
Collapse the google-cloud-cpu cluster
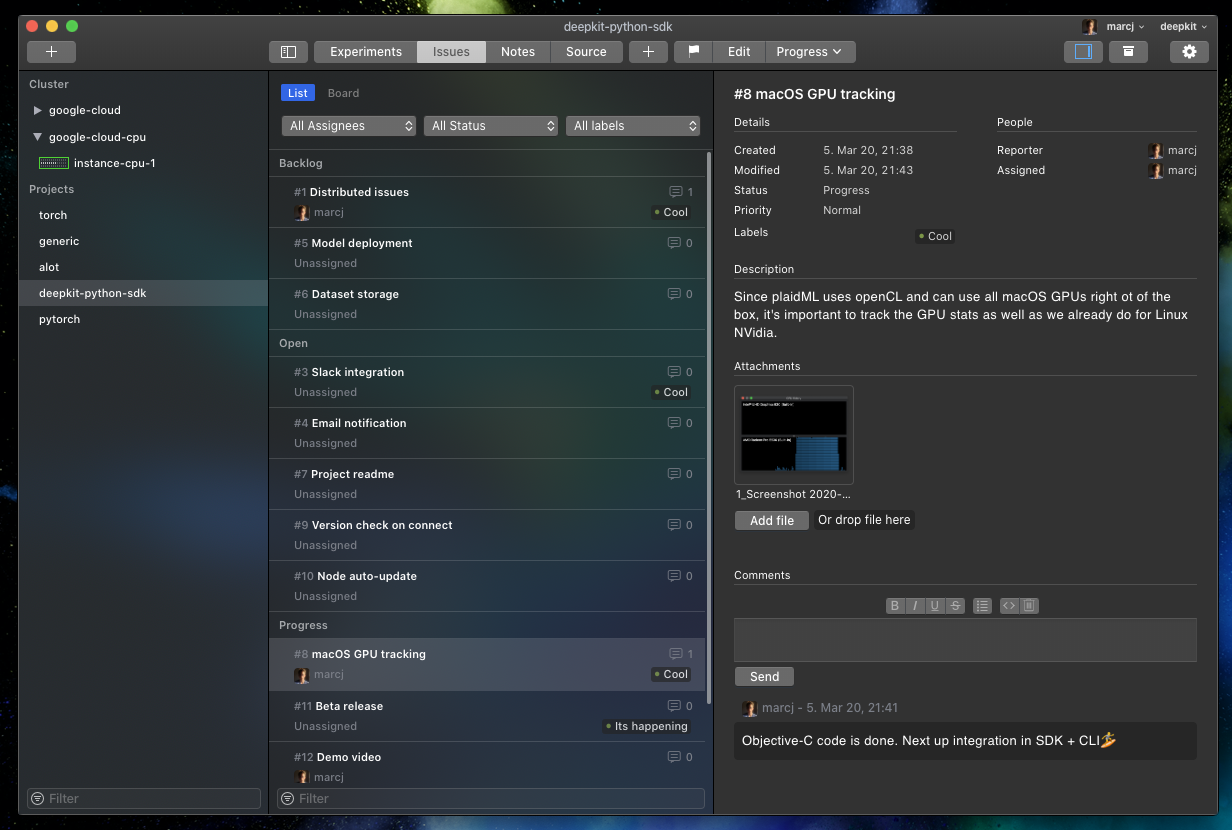pos(38,137)
